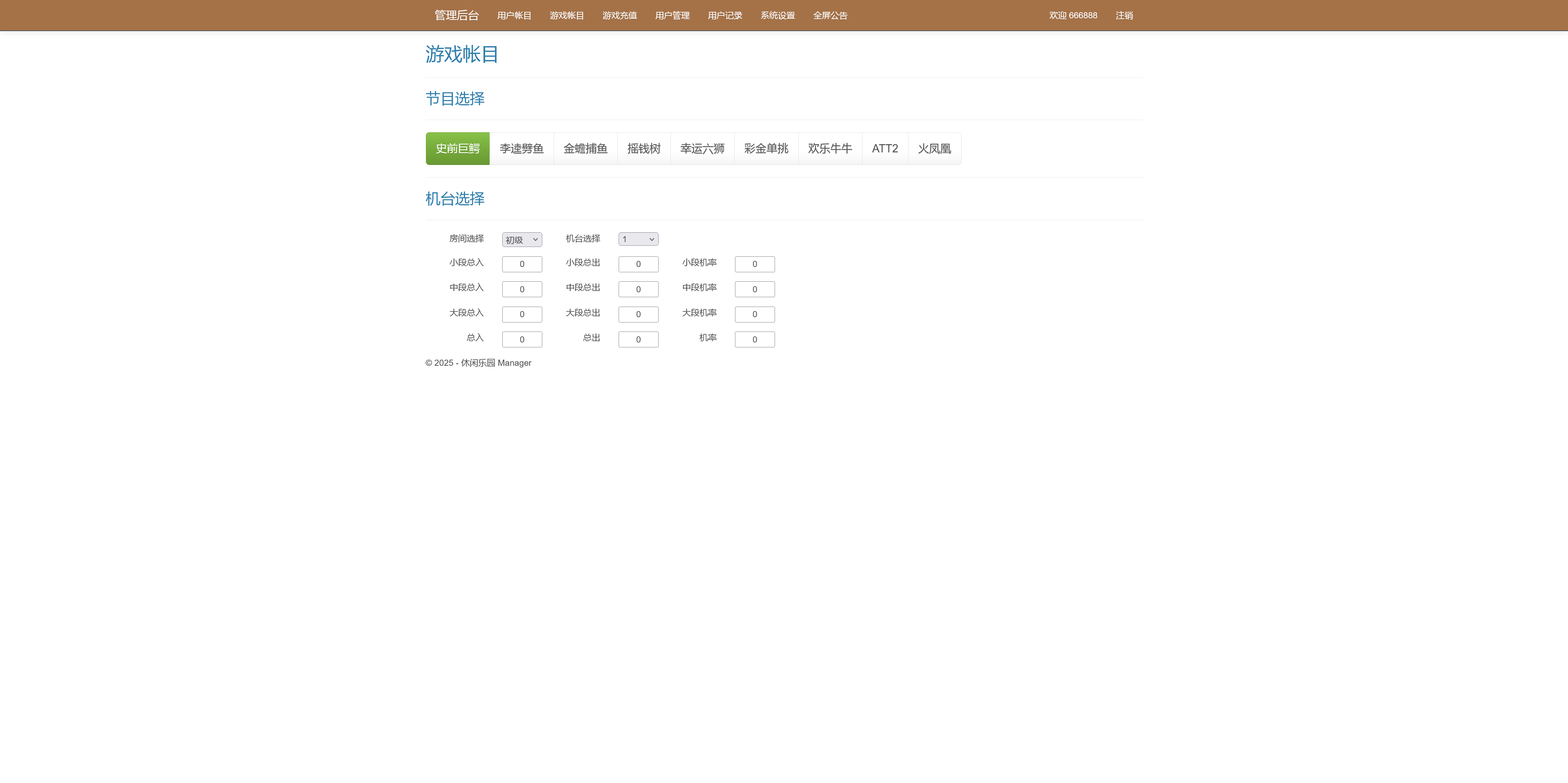Go to 用户管理 in the navigation bar
1568x783 pixels.
tap(671, 15)
